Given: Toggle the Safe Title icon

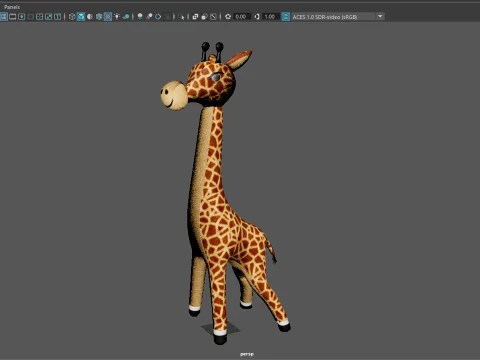Looking at the screenshot, I should pyautogui.click(x=58, y=16).
